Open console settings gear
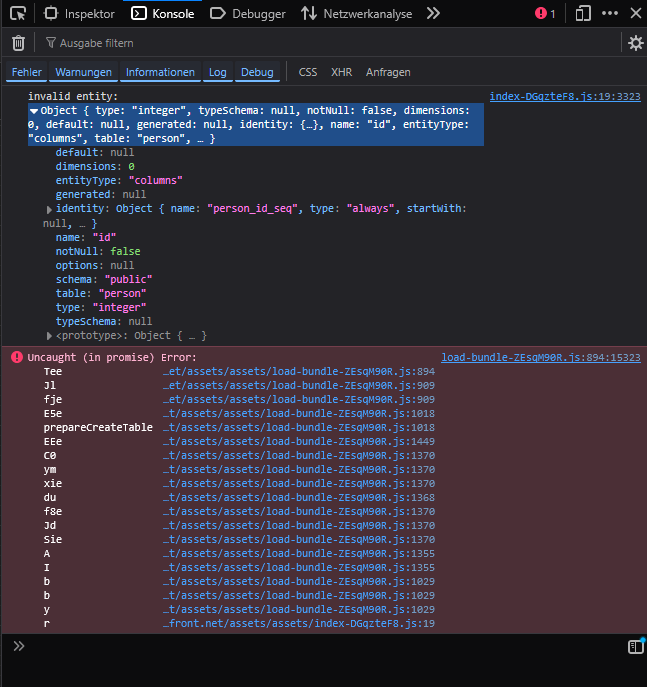This screenshot has height=687, width=647. (636, 43)
